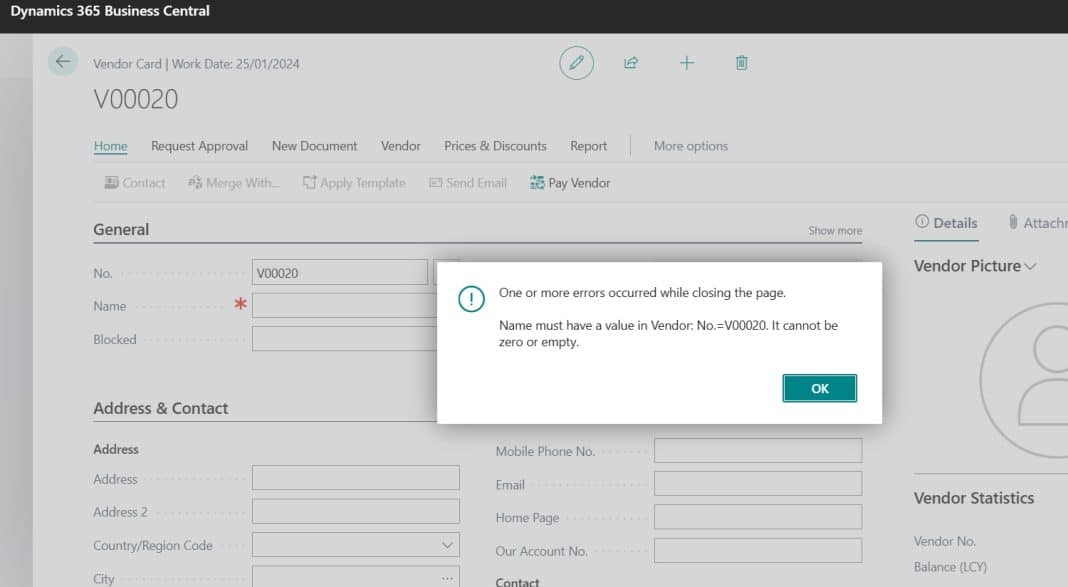Image resolution: width=1068 pixels, height=587 pixels.
Task: Open the Vendor menu tab
Action: pyautogui.click(x=400, y=146)
